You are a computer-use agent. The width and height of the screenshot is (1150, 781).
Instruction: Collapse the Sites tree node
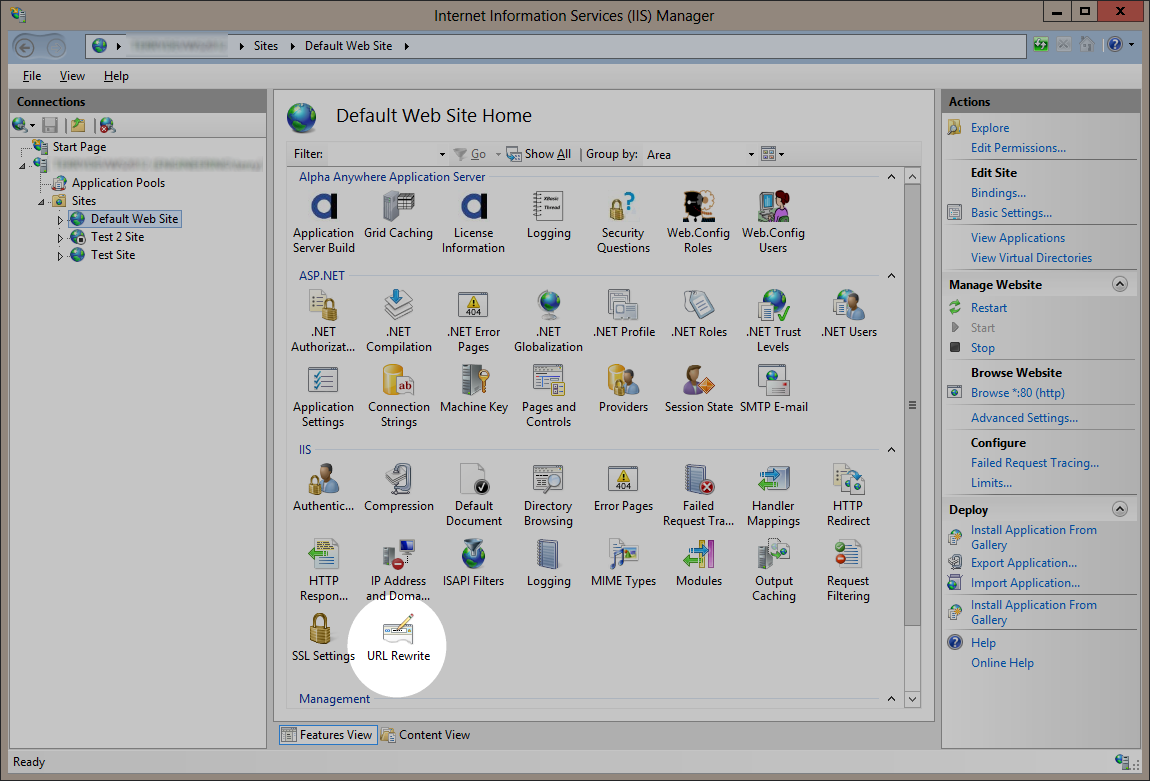point(42,202)
